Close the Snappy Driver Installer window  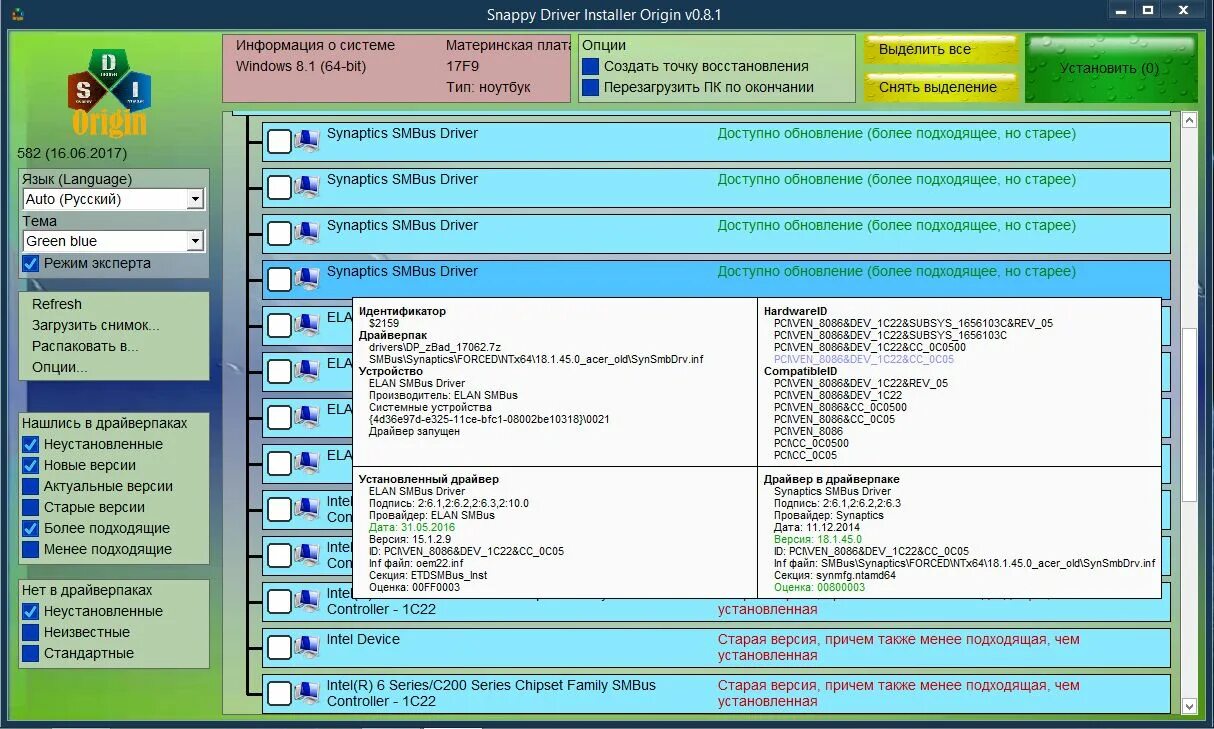click(x=1183, y=10)
